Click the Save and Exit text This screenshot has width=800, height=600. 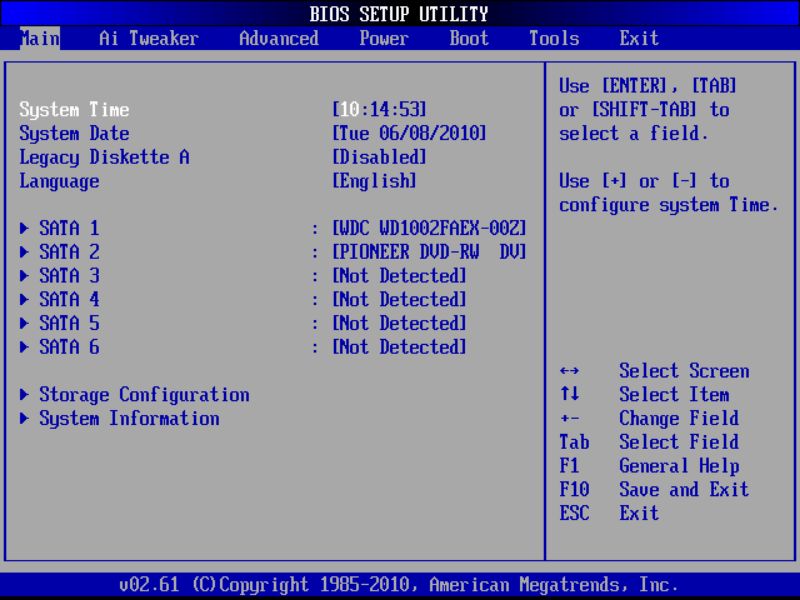[x=684, y=489]
